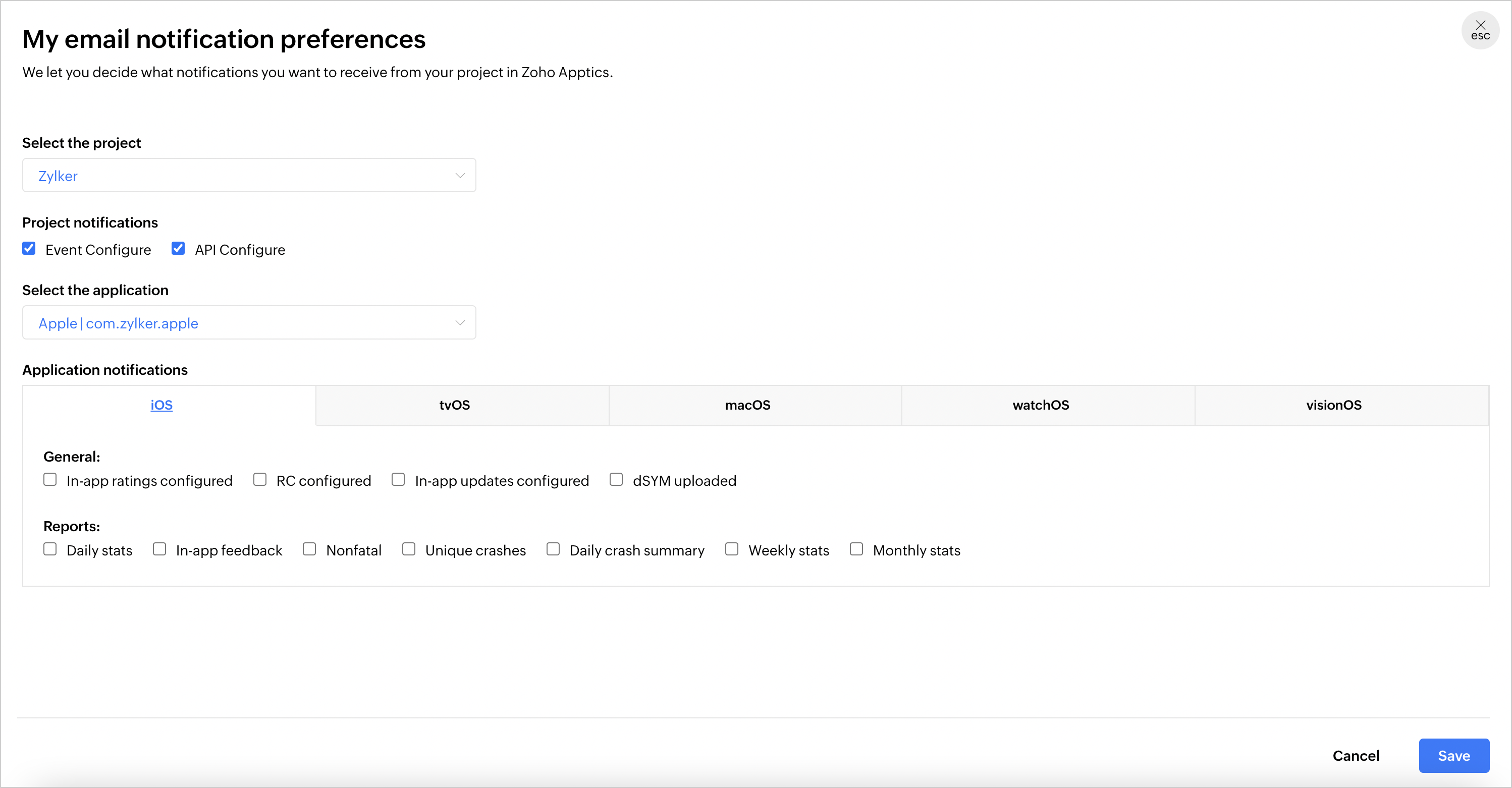Viewport: 1512px width, 788px height.
Task: Switch to the tvOS tab
Action: (455, 406)
